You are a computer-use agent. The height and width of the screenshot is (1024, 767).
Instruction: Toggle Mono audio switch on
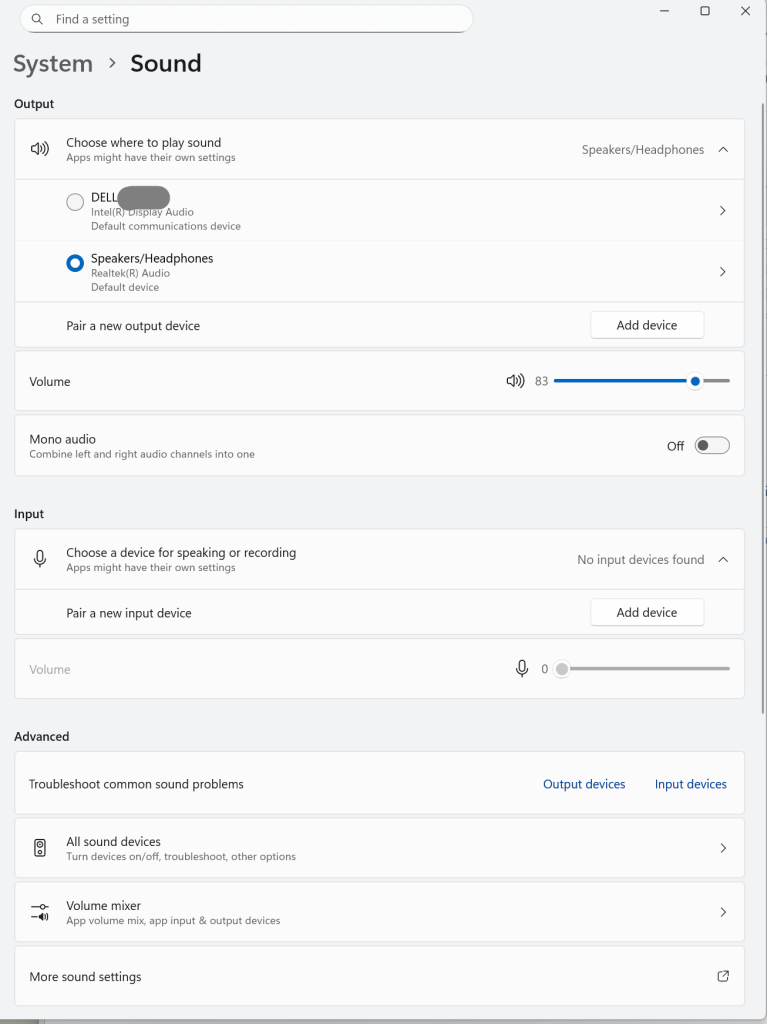pos(712,446)
